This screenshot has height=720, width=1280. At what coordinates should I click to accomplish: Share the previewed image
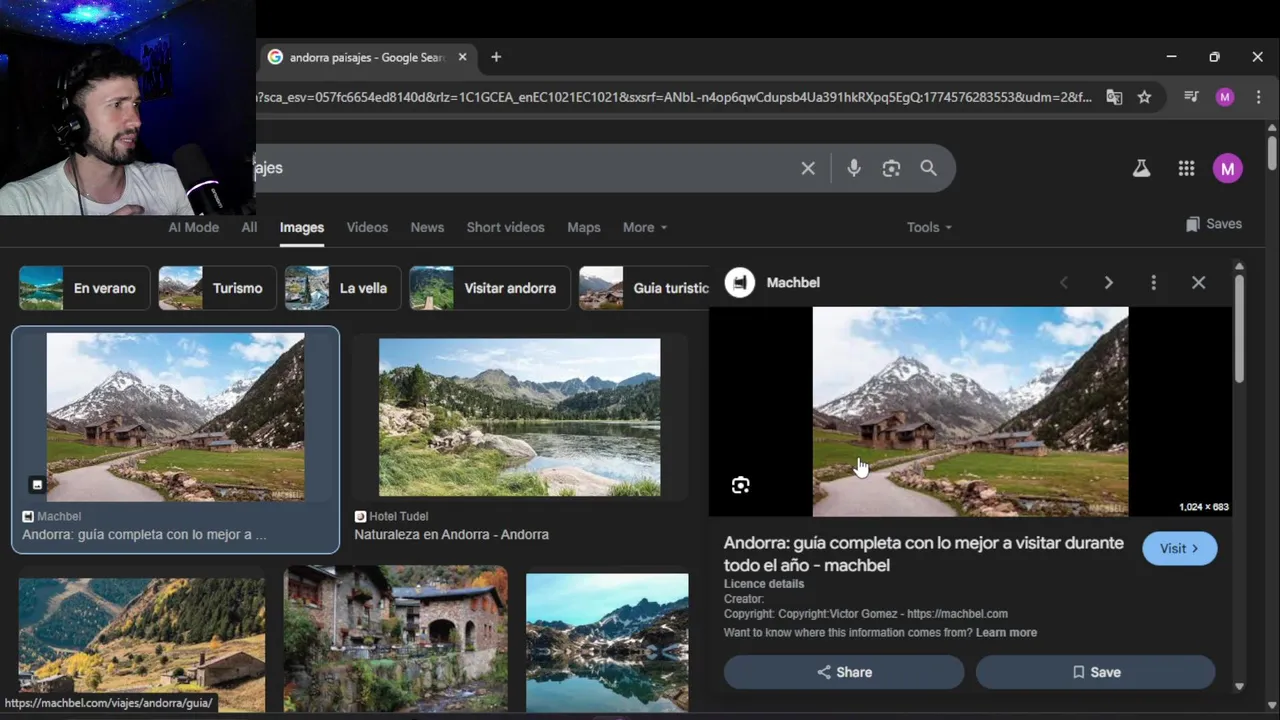tap(844, 672)
